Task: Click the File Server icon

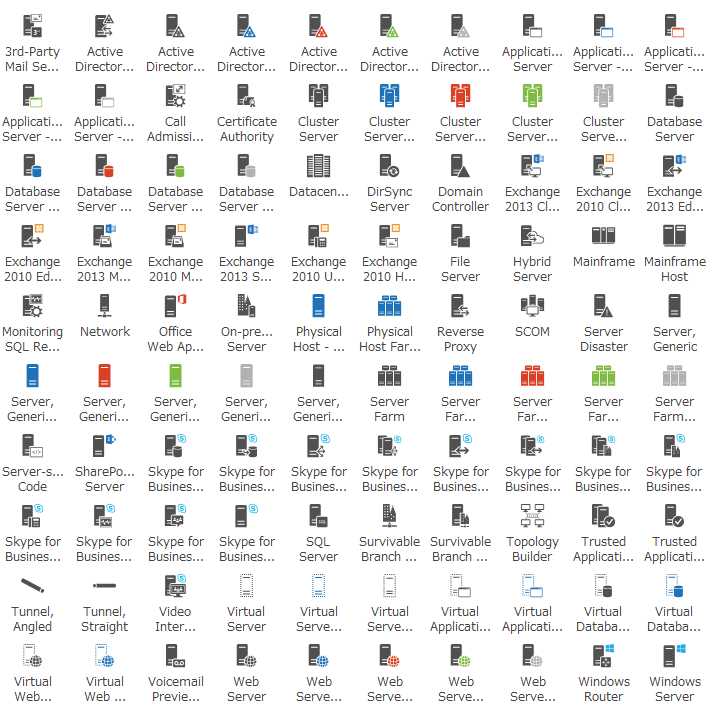Action: [x=460, y=237]
